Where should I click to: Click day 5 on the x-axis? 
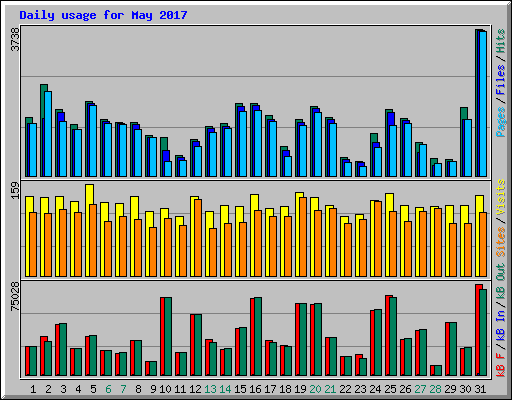point(93,389)
